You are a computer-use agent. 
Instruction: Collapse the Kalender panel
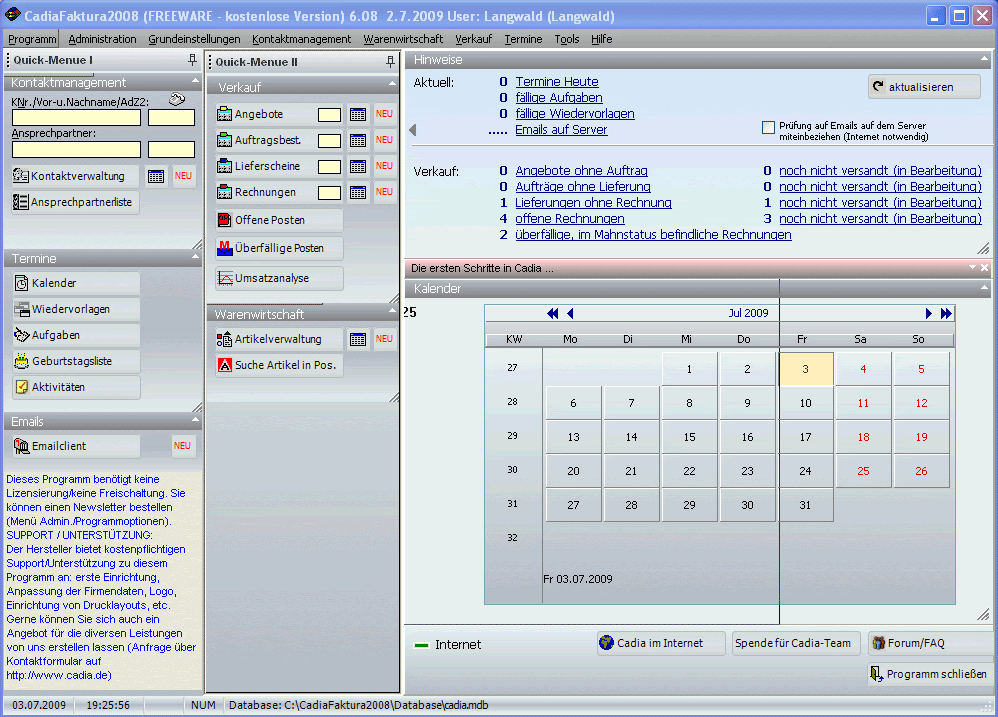click(984, 288)
